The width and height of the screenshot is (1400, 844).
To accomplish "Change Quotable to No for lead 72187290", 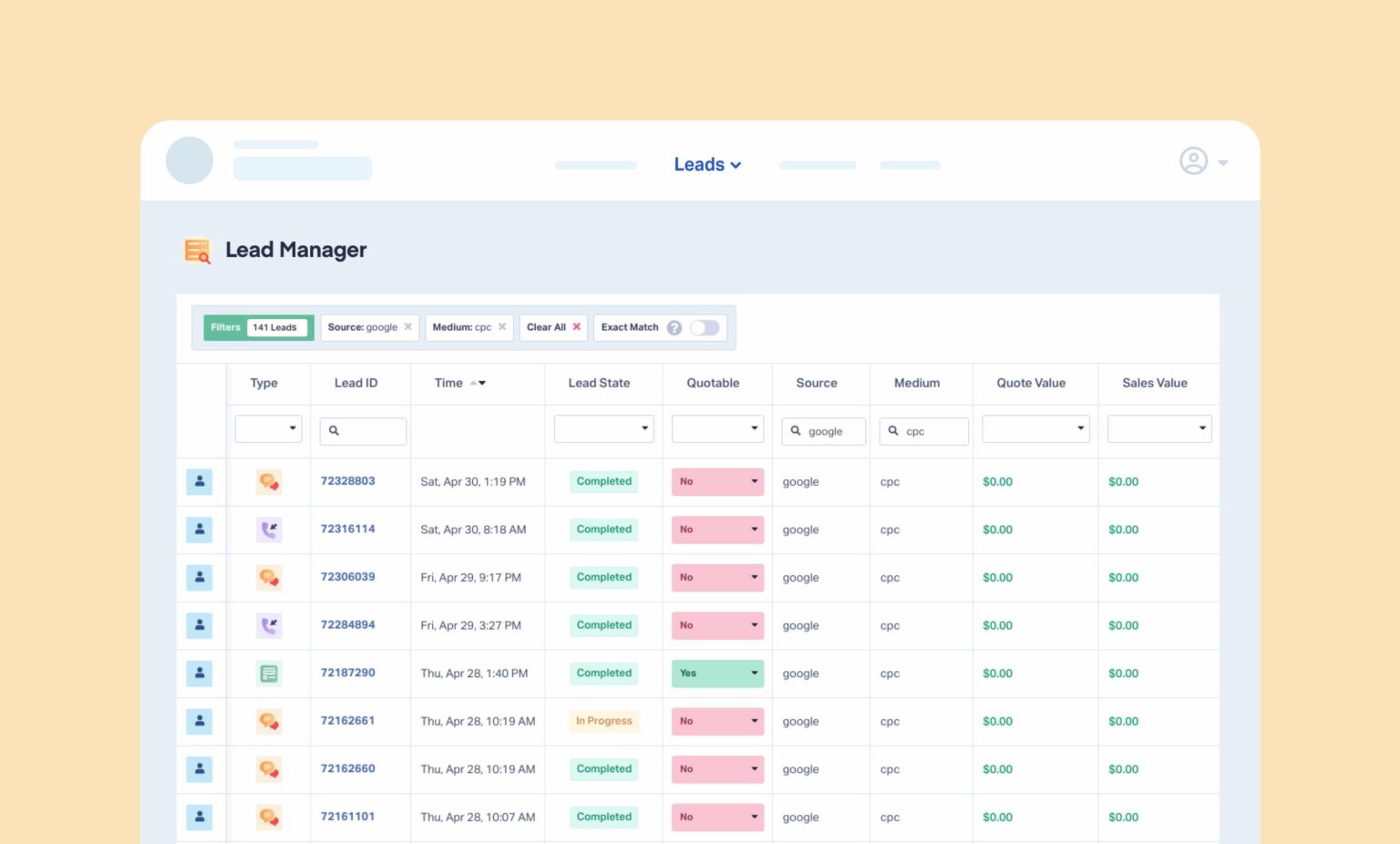I will [x=754, y=673].
